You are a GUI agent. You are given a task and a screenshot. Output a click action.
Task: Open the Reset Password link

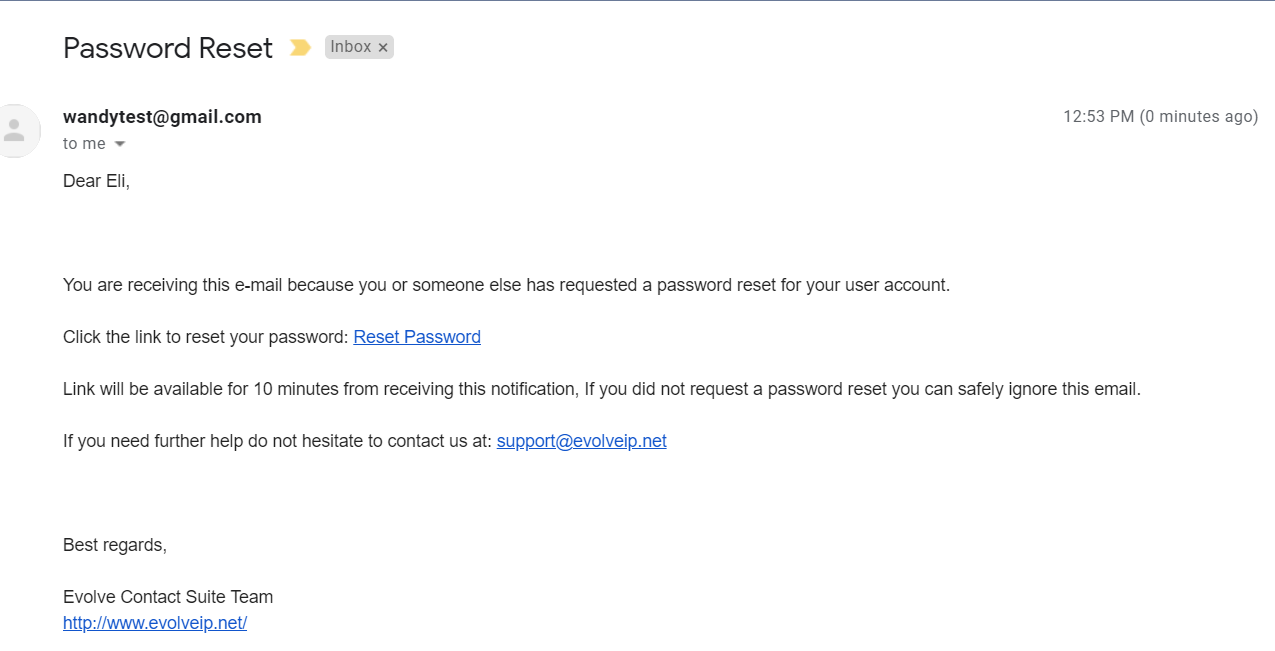(x=417, y=337)
